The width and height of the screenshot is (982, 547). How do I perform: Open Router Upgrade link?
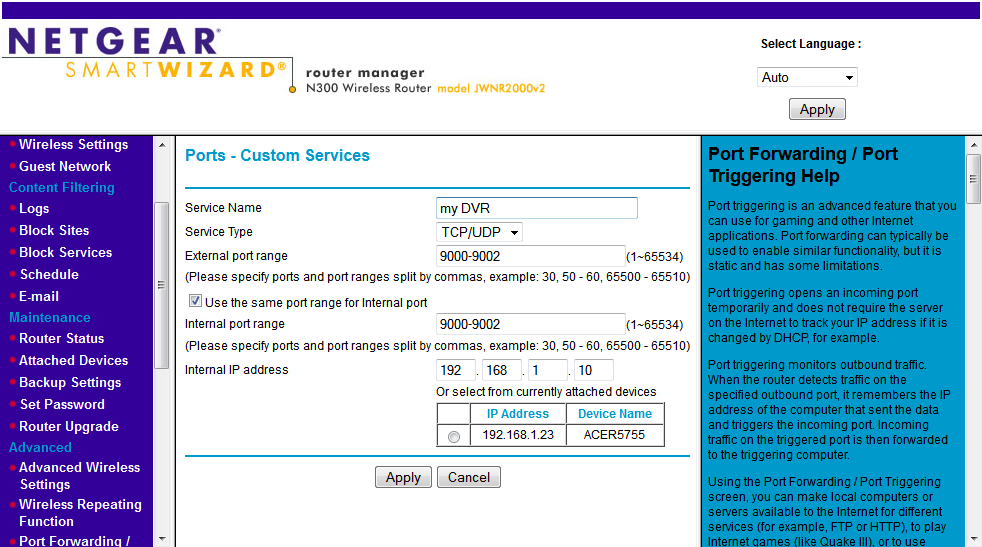click(x=68, y=426)
